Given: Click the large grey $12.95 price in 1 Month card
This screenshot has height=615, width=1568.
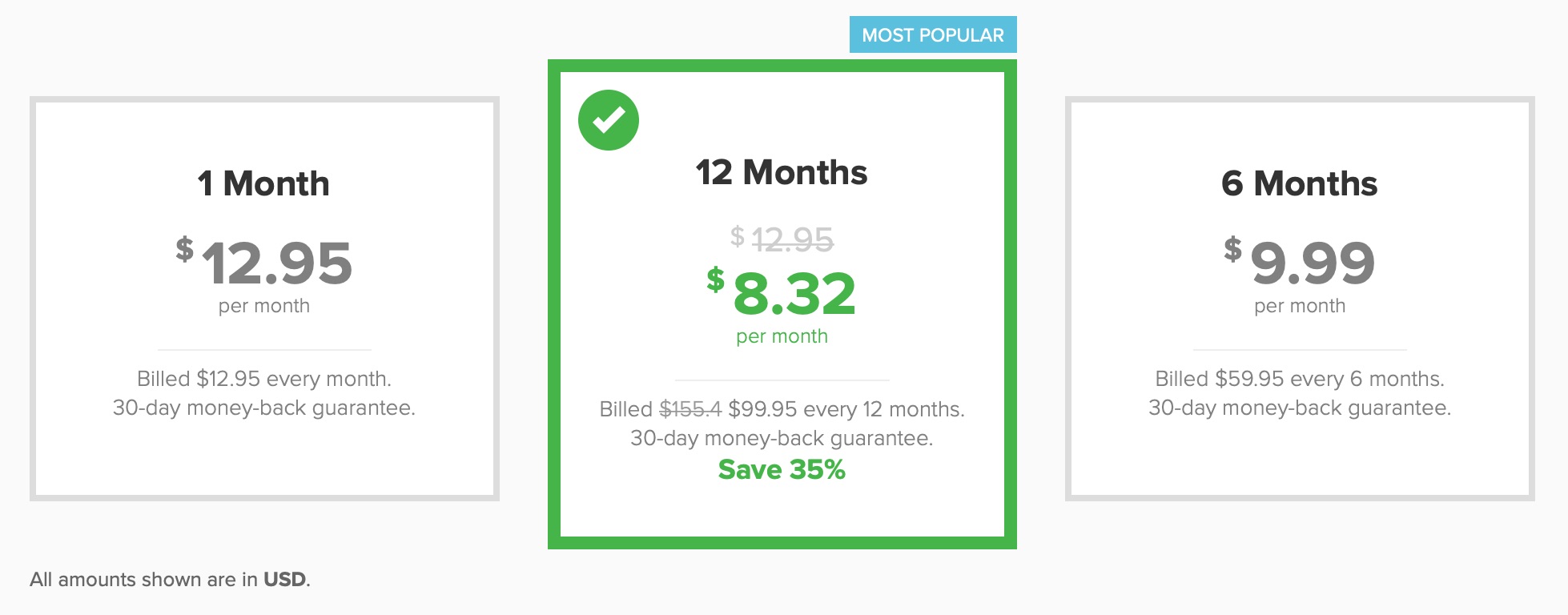Looking at the screenshot, I should (265, 263).
